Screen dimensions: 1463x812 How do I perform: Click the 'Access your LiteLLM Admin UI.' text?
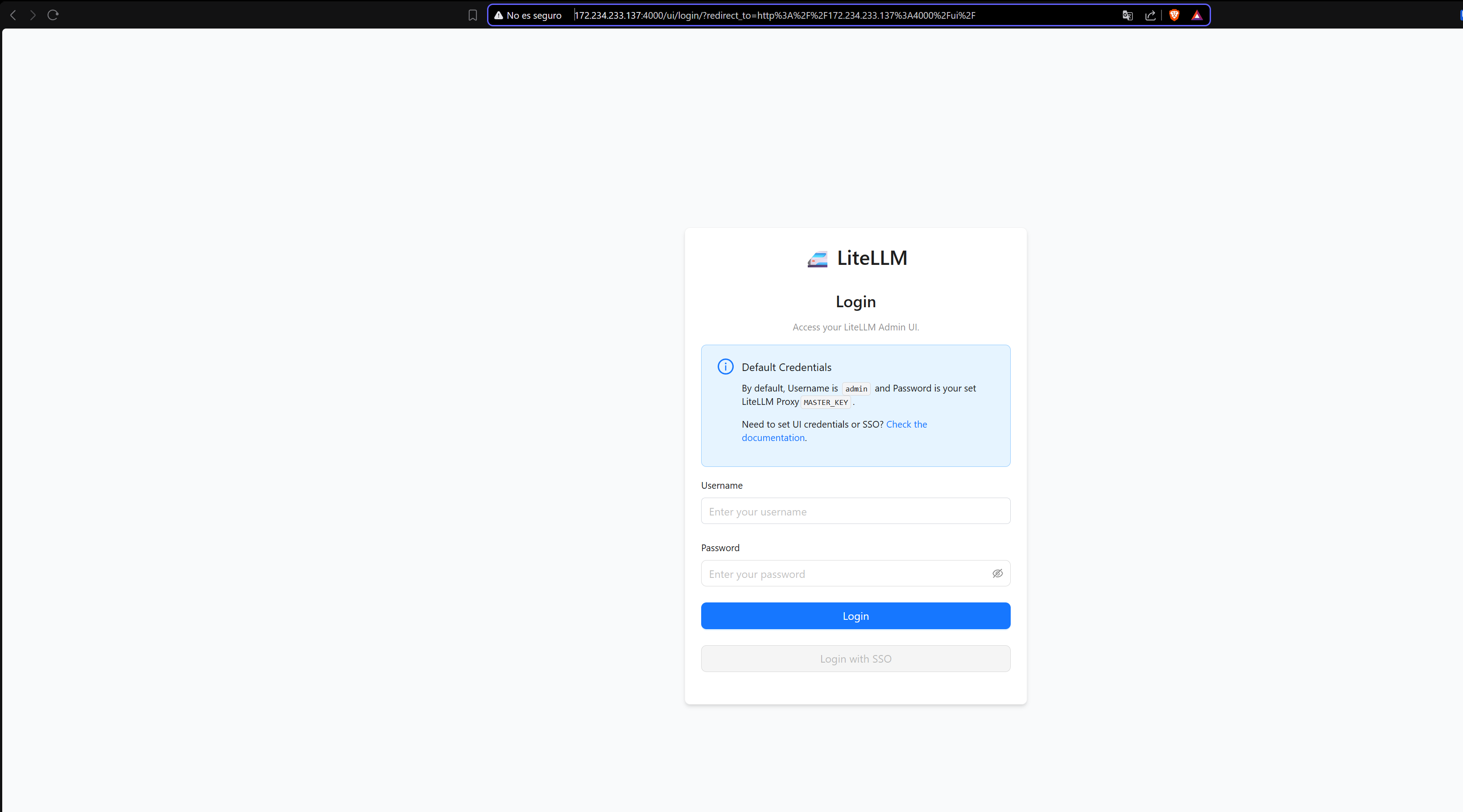855,327
